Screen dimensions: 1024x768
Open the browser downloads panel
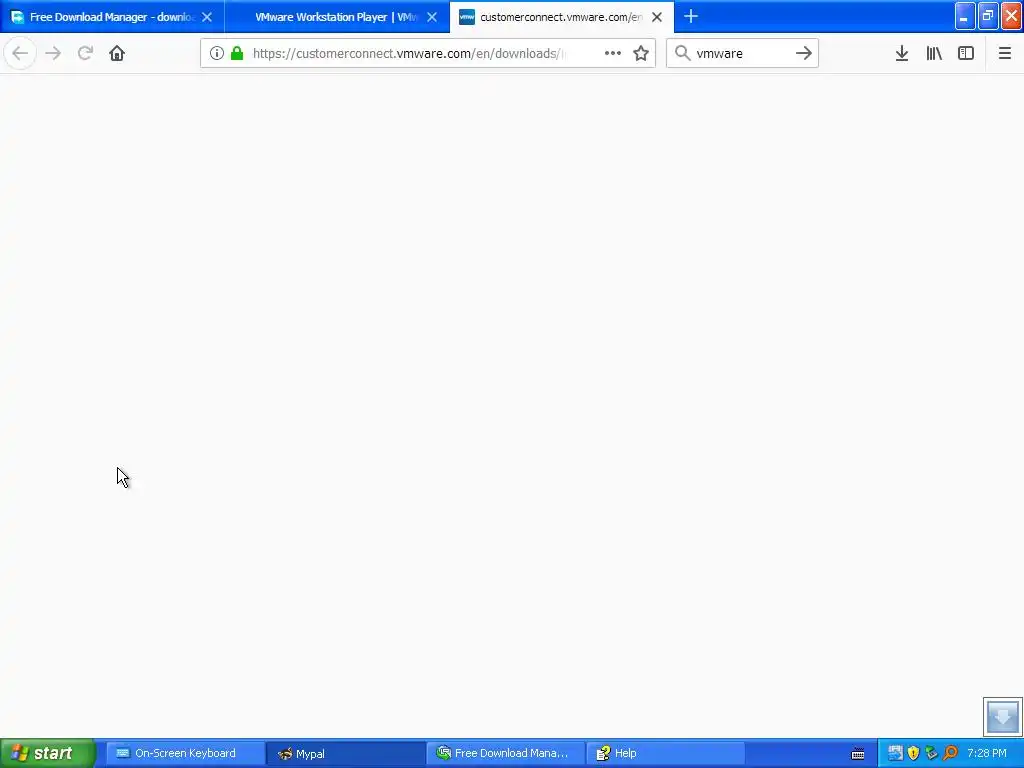[902, 54]
